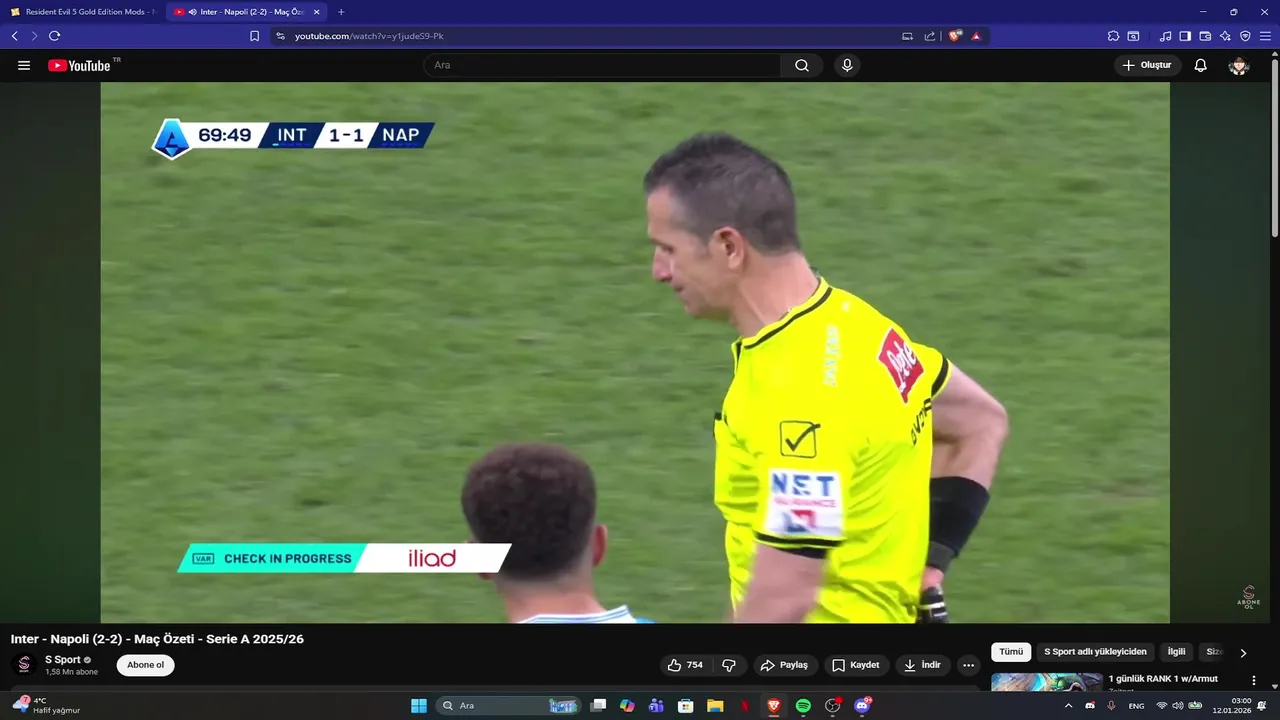The height and width of the screenshot is (720, 1280).
Task: Open the cast/install screen icon in the address bar
Action: point(907,36)
